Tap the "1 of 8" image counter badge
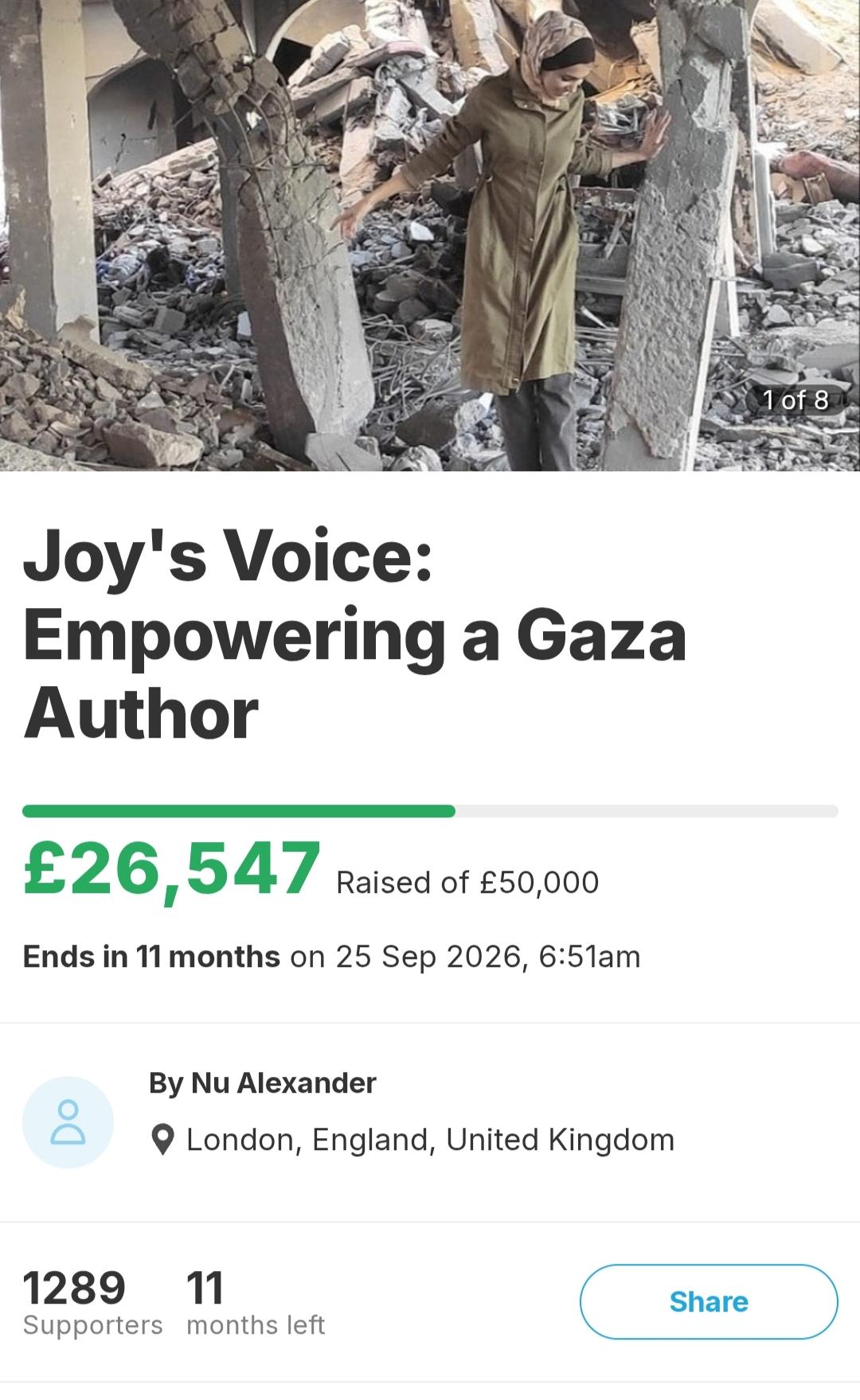The height and width of the screenshot is (1400, 860). coord(795,400)
